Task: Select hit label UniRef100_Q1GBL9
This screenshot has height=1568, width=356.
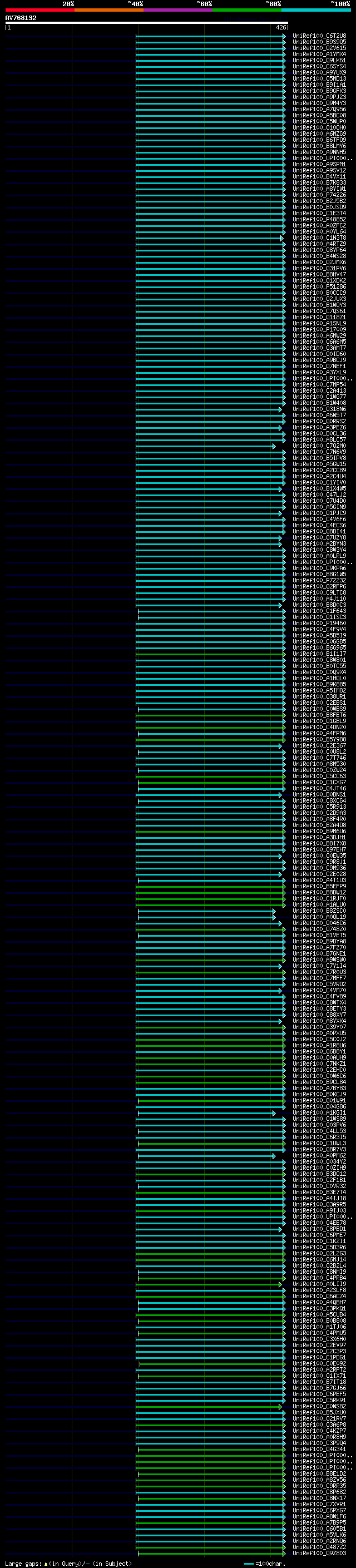Action: pos(319,721)
